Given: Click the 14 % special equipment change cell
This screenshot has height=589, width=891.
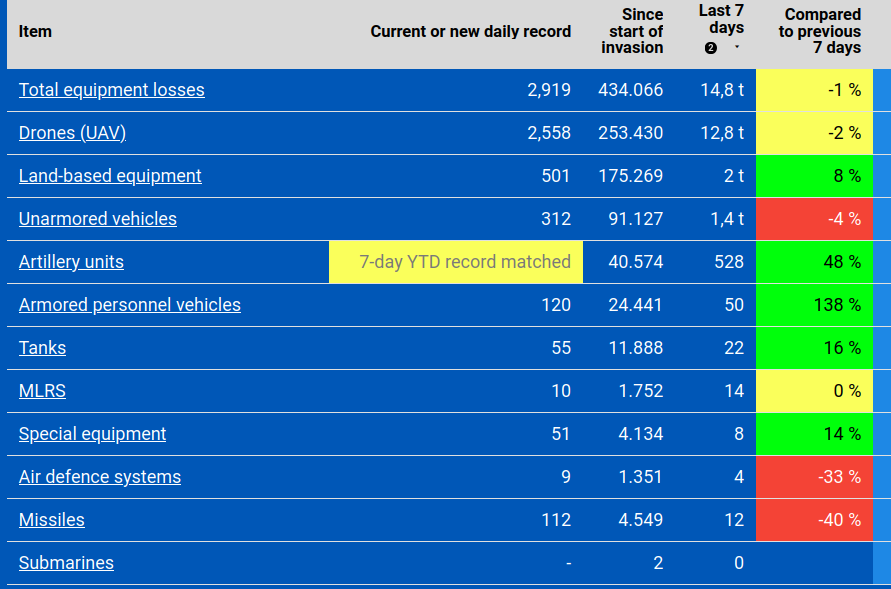Looking at the screenshot, I should [x=814, y=434].
